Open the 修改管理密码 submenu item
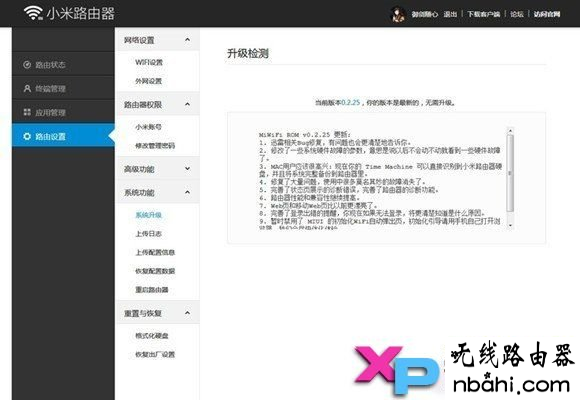The image size is (580, 400). [x=155, y=146]
